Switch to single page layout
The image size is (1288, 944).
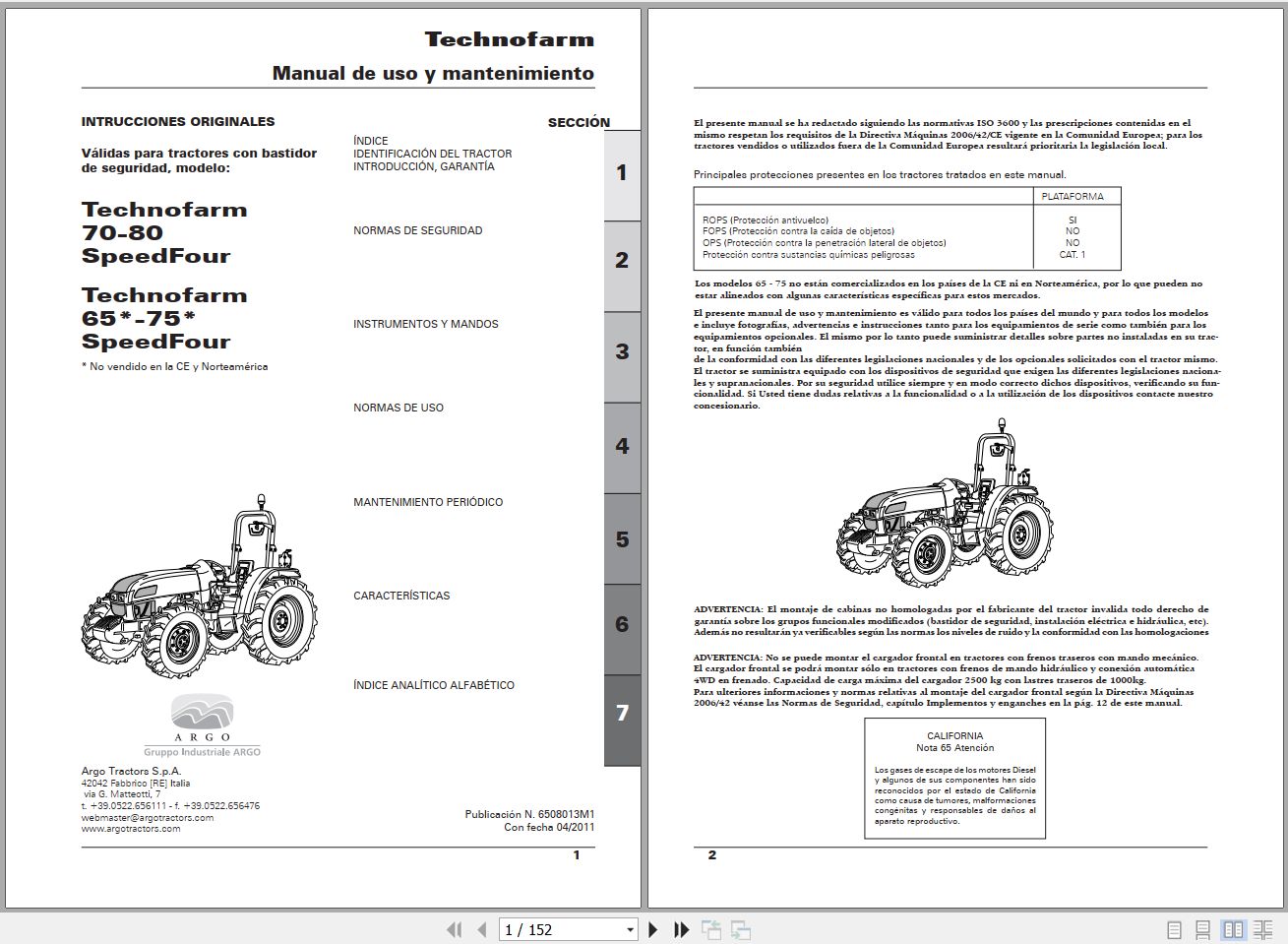click(1174, 929)
